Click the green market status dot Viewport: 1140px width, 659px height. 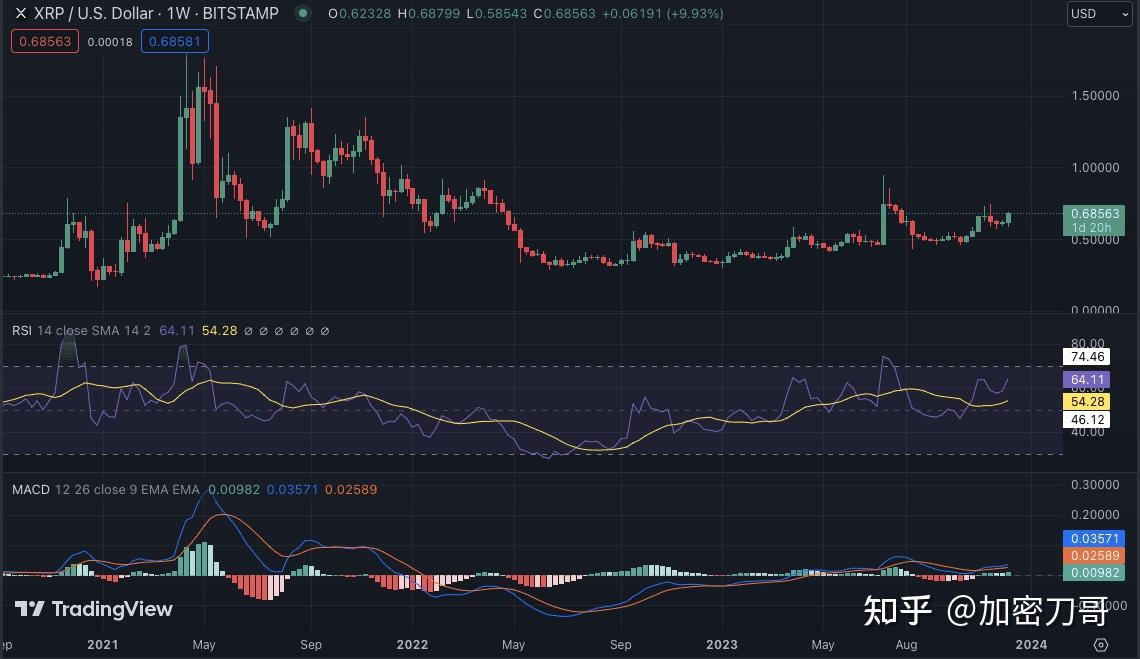(x=301, y=14)
